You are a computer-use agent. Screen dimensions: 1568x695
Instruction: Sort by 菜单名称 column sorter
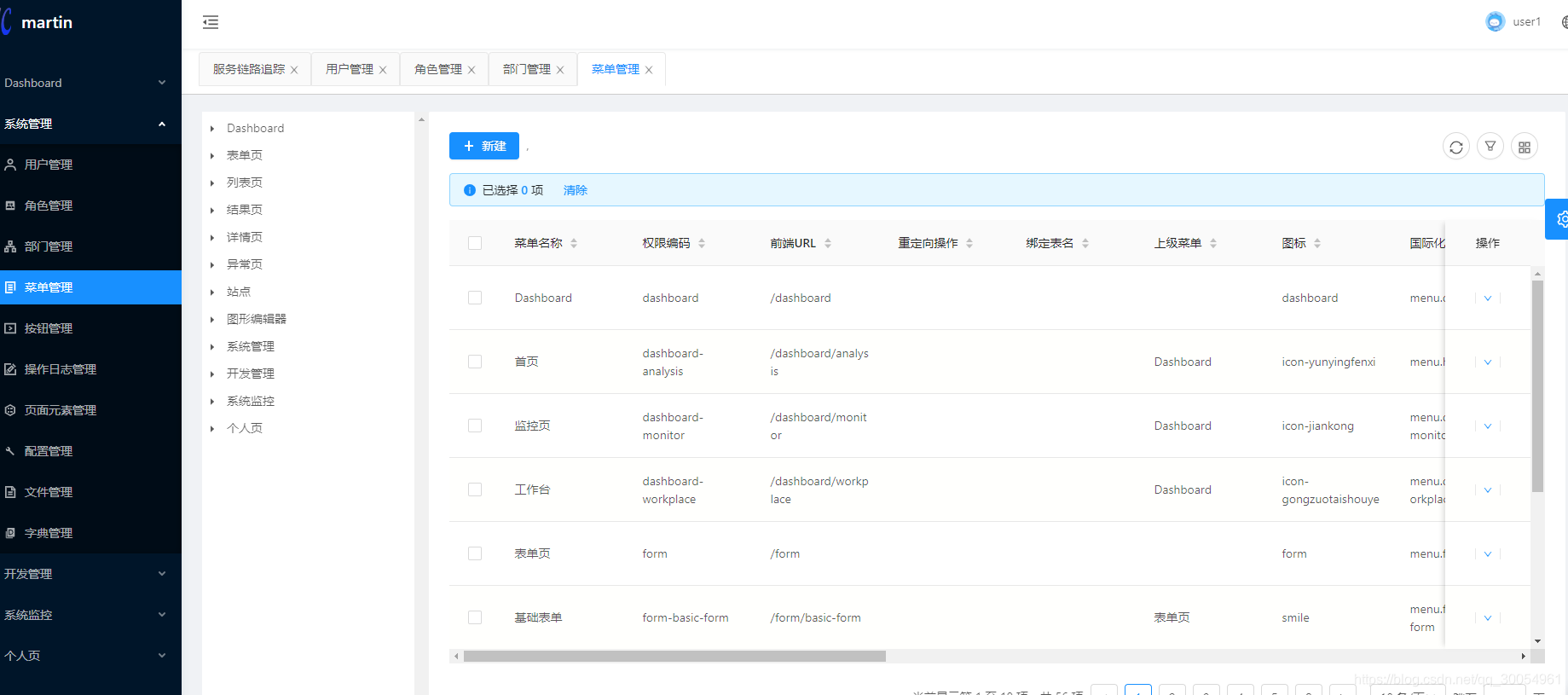(x=574, y=243)
